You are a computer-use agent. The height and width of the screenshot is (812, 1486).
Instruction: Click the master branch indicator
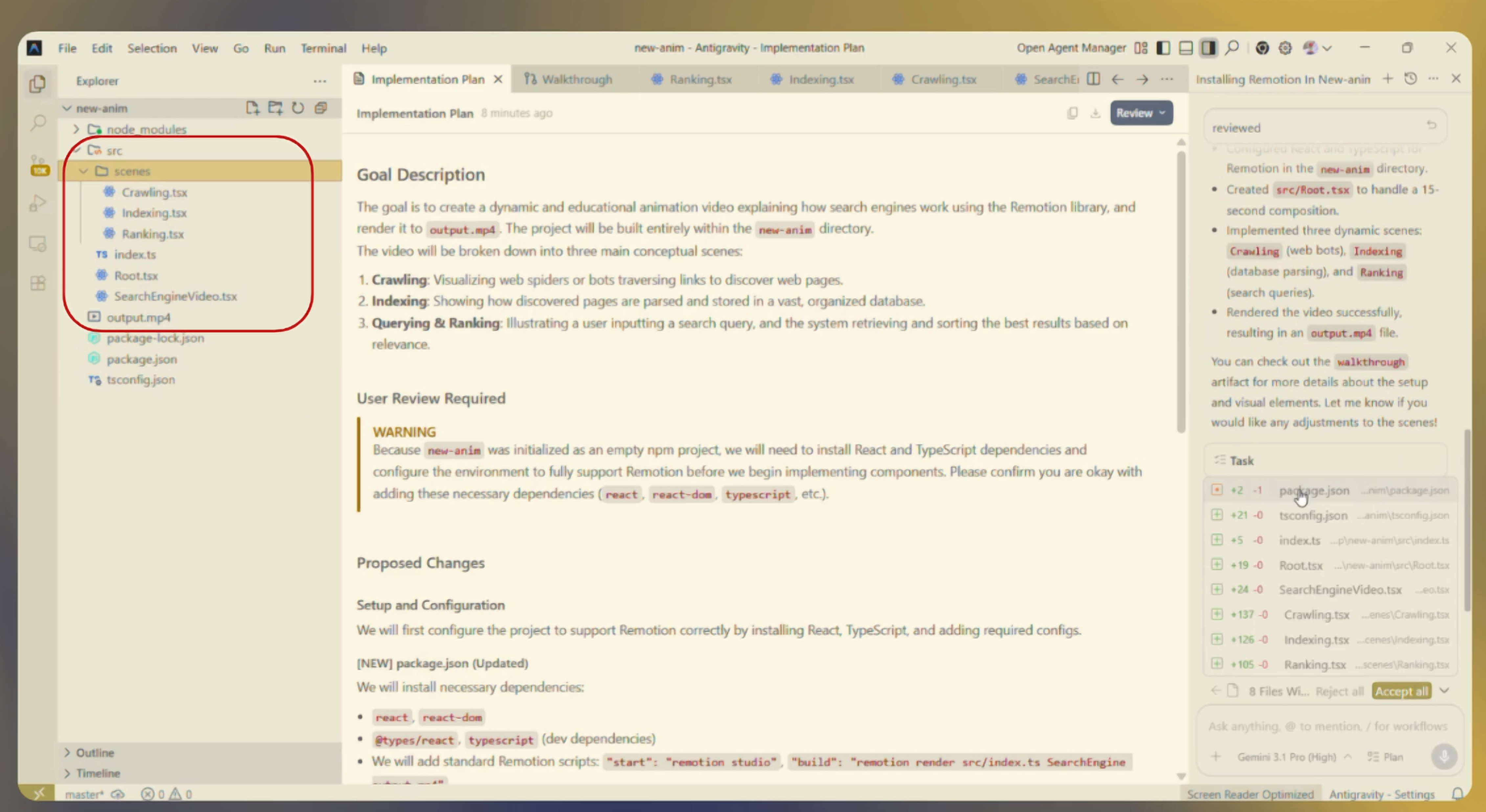[84, 794]
